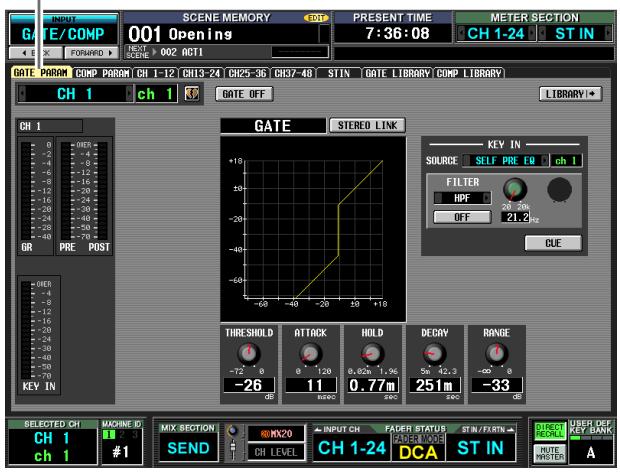Click the INPUT GATE/COMP function button
Image resolution: width=620 pixels, height=473 pixels.
pos(64,30)
